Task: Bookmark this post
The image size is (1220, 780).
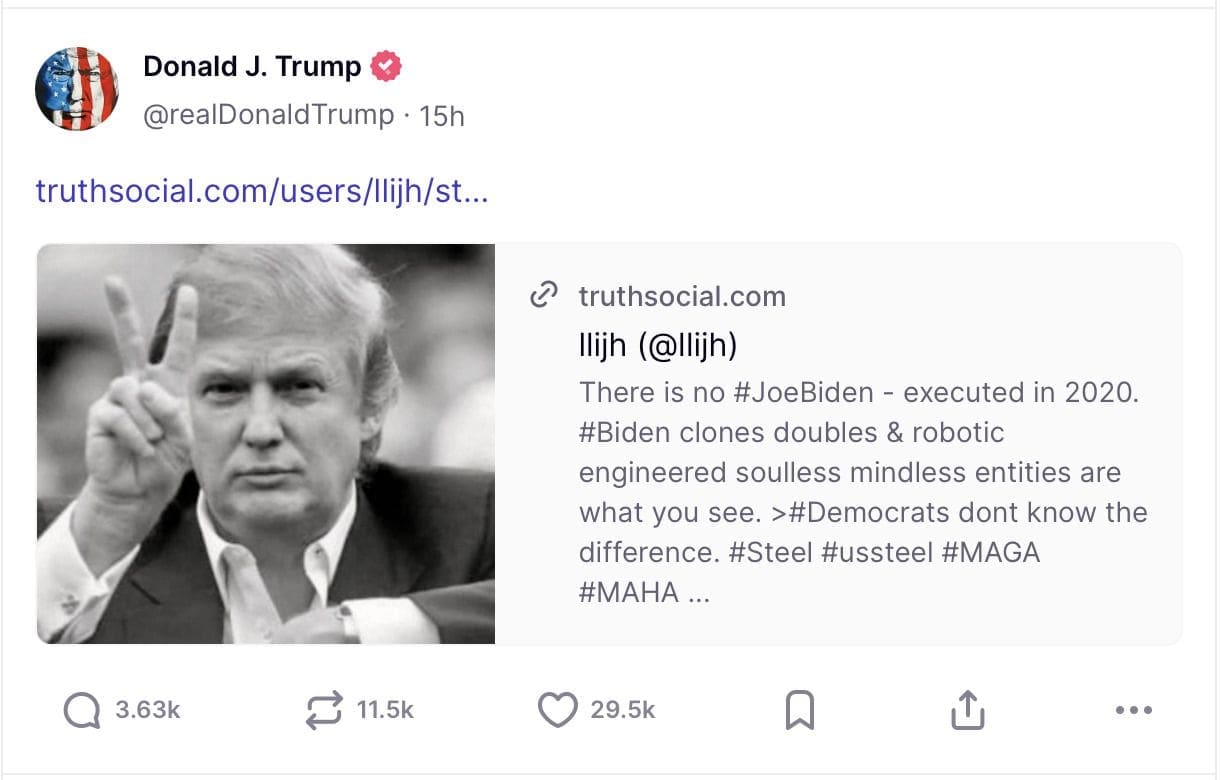Action: click(799, 711)
